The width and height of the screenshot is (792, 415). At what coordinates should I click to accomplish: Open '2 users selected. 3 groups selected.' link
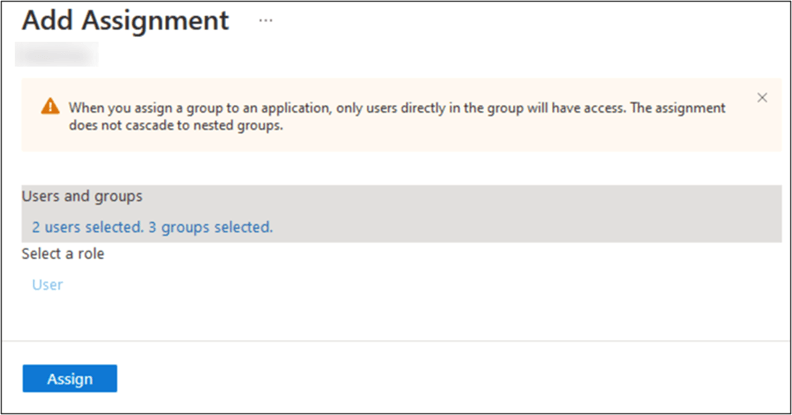152,227
